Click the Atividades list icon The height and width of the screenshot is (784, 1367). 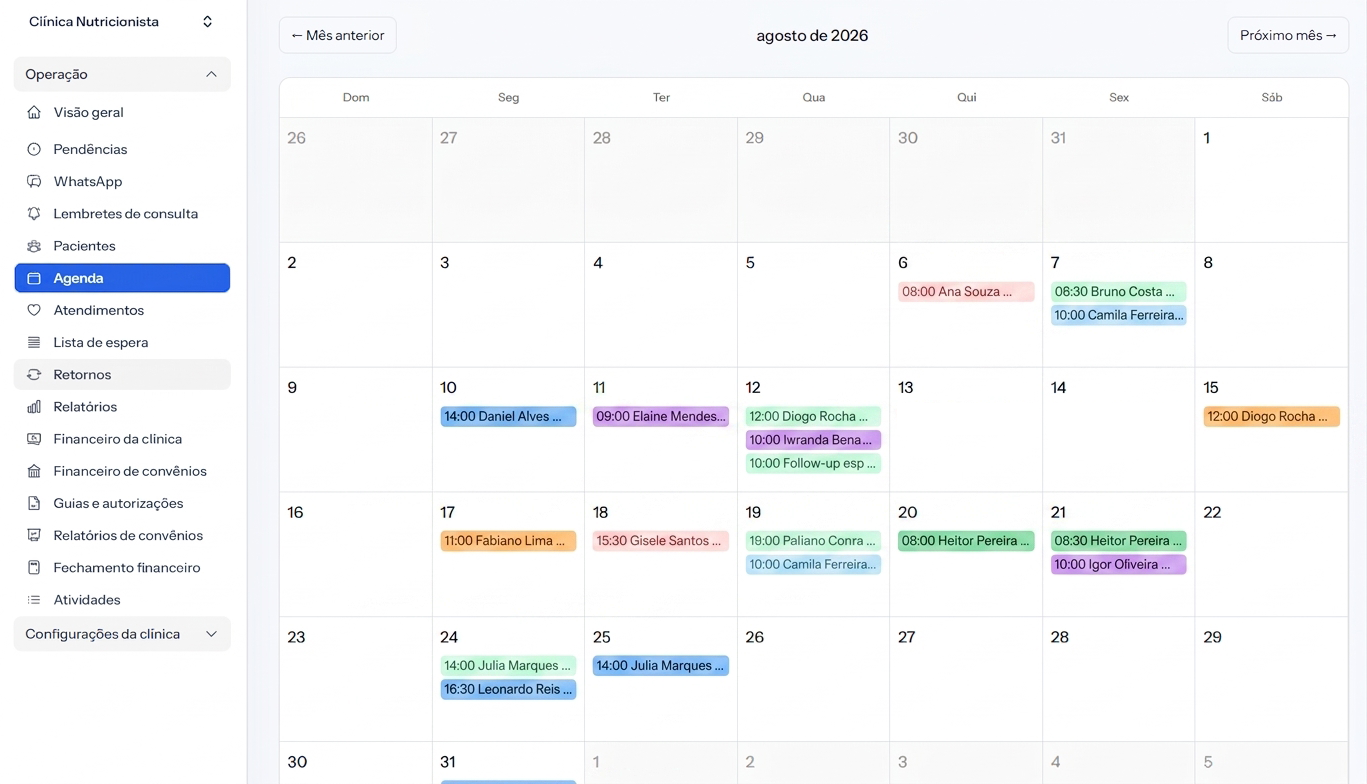(x=34, y=600)
